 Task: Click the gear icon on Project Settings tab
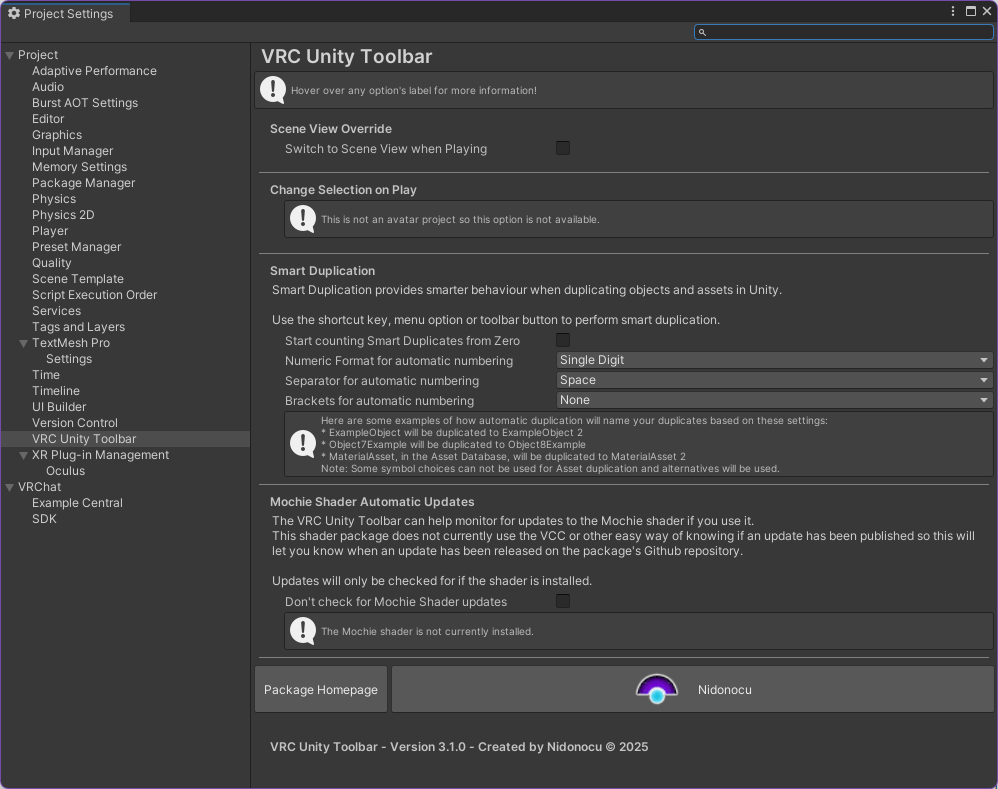coord(13,13)
